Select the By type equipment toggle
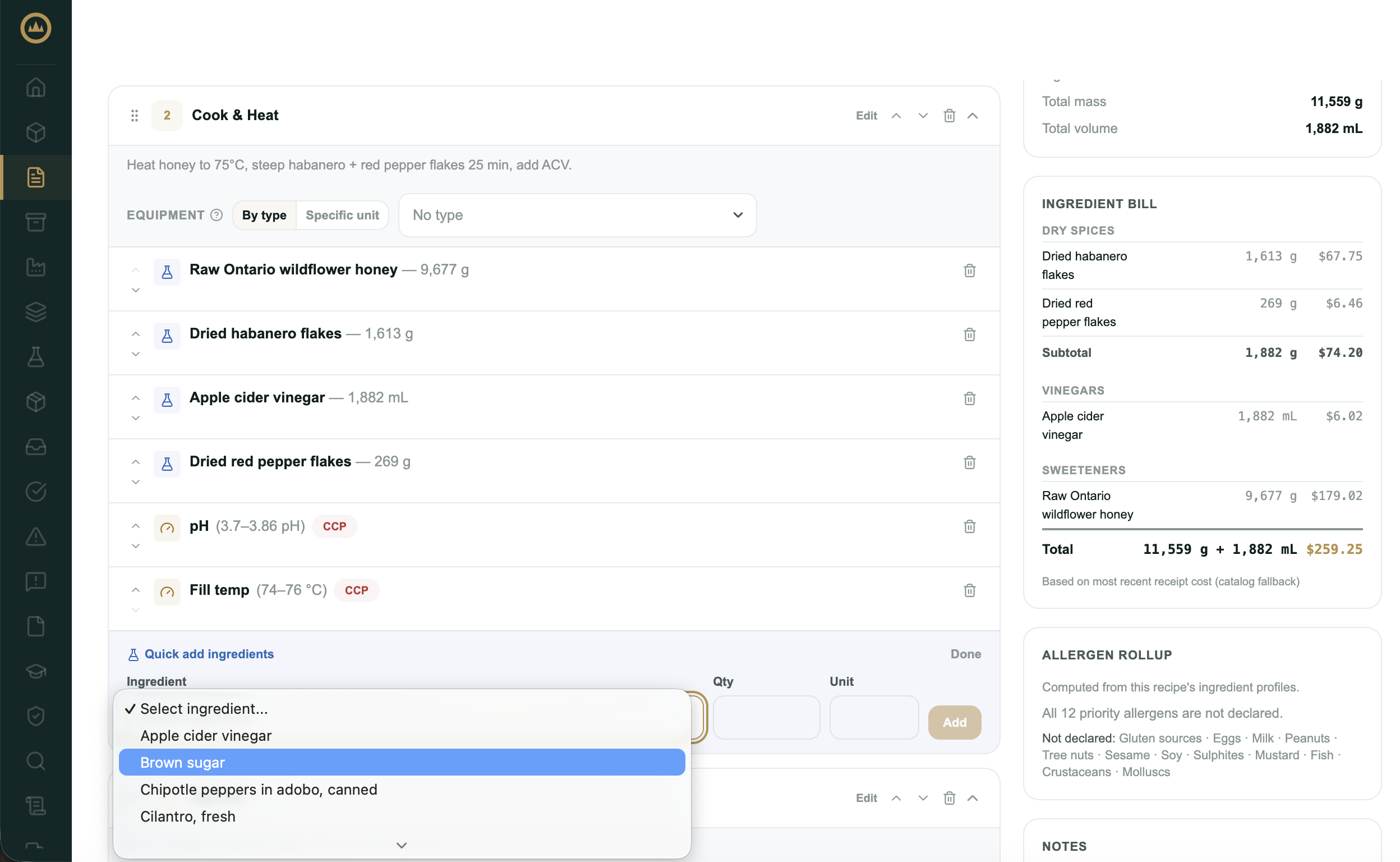The height and width of the screenshot is (862, 1400). (264, 215)
